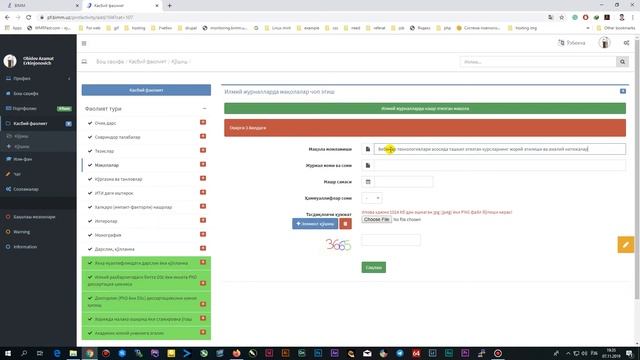Open the co-authors count dropdown

click(372, 198)
